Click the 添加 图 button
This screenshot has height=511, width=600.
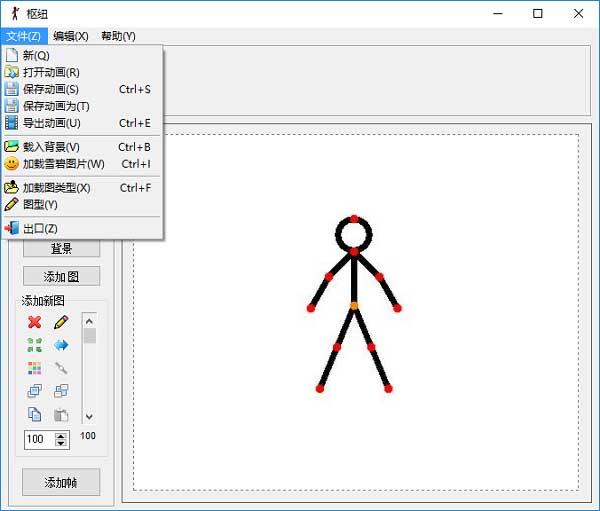(x=62, y=276)
